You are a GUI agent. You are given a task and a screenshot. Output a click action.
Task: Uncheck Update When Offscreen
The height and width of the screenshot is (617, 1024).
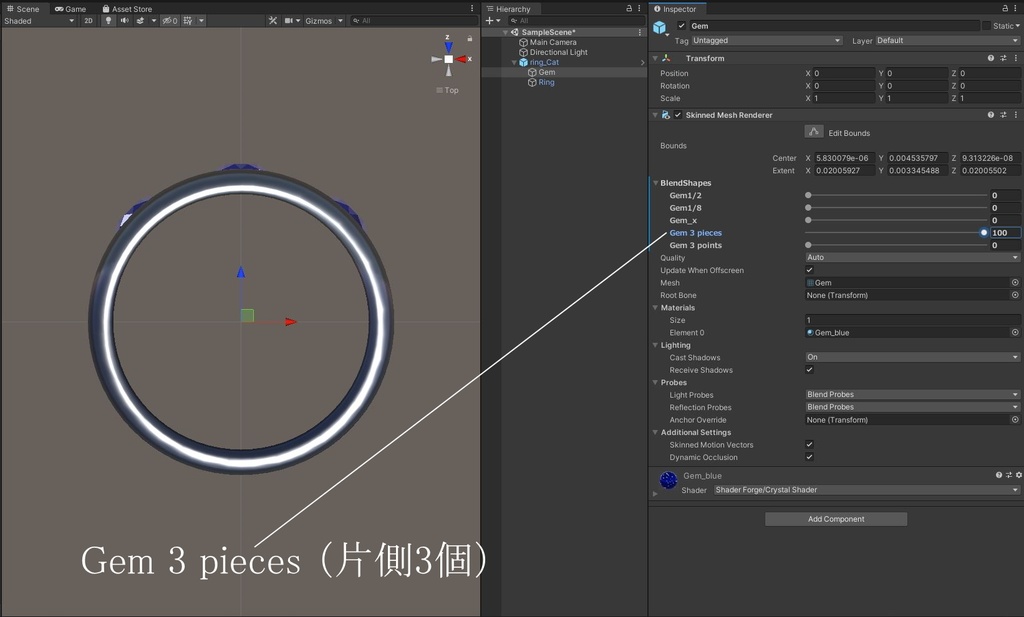[x=809, y=270]
